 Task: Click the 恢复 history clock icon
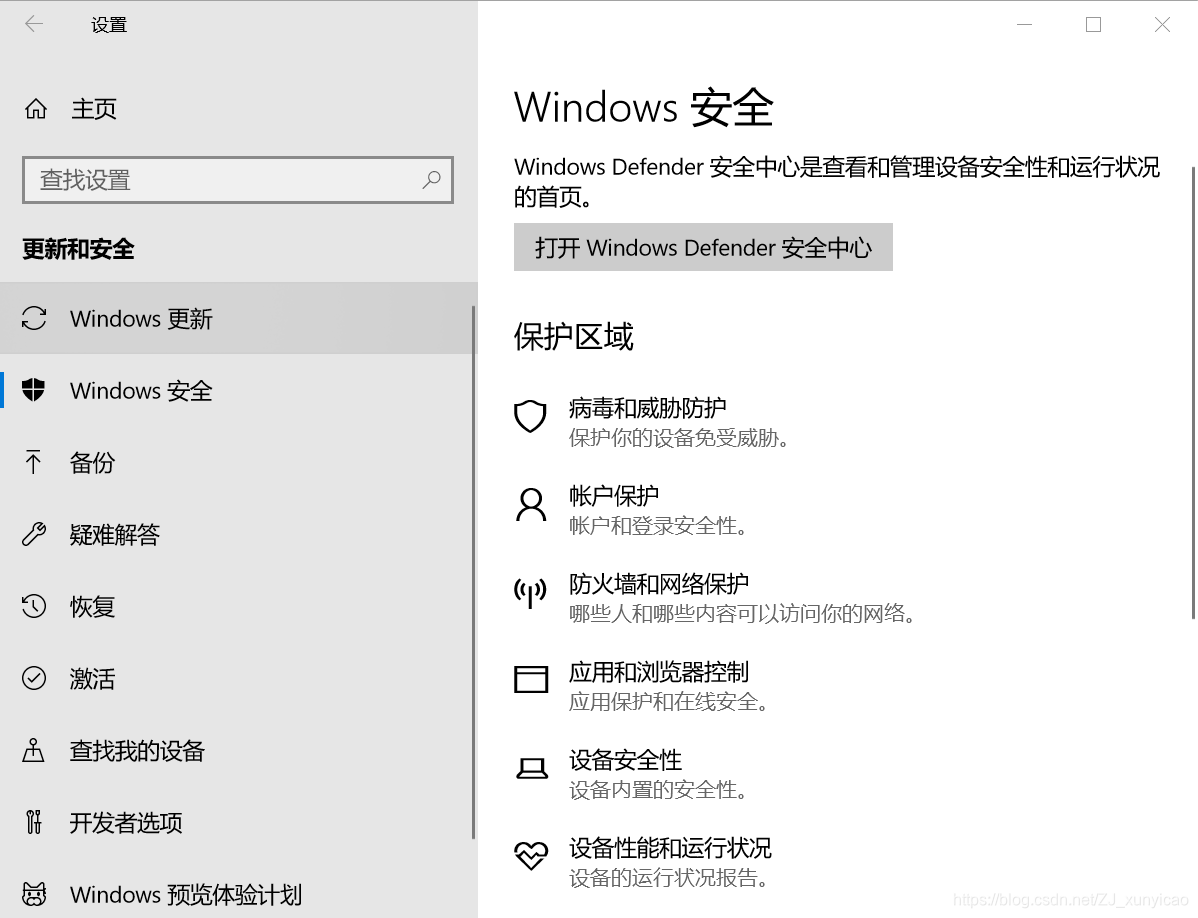(x=34, y=606)
